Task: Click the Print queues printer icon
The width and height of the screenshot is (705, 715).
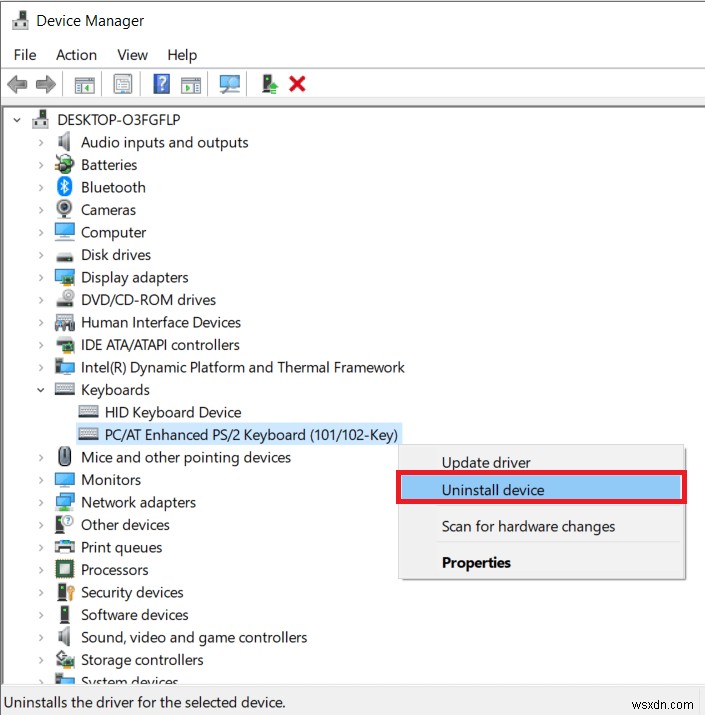Action: (x=64, y=547)
